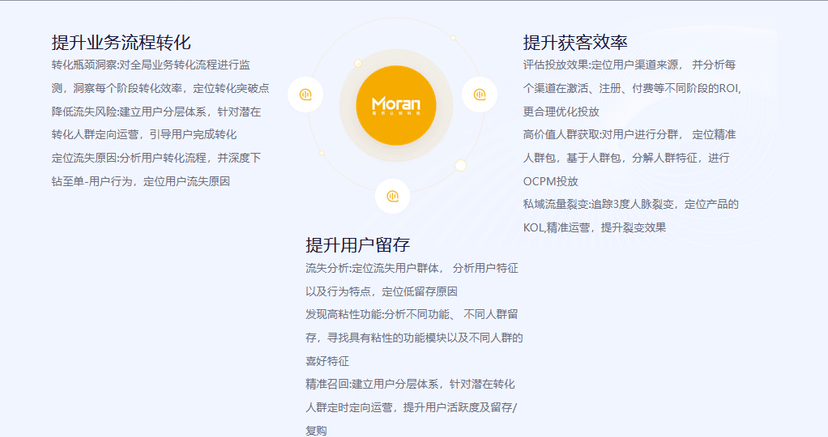Viewport: 828px width, 437px height.
Task: Click the line starting 评估投放效果
Action: click(629, 65)
